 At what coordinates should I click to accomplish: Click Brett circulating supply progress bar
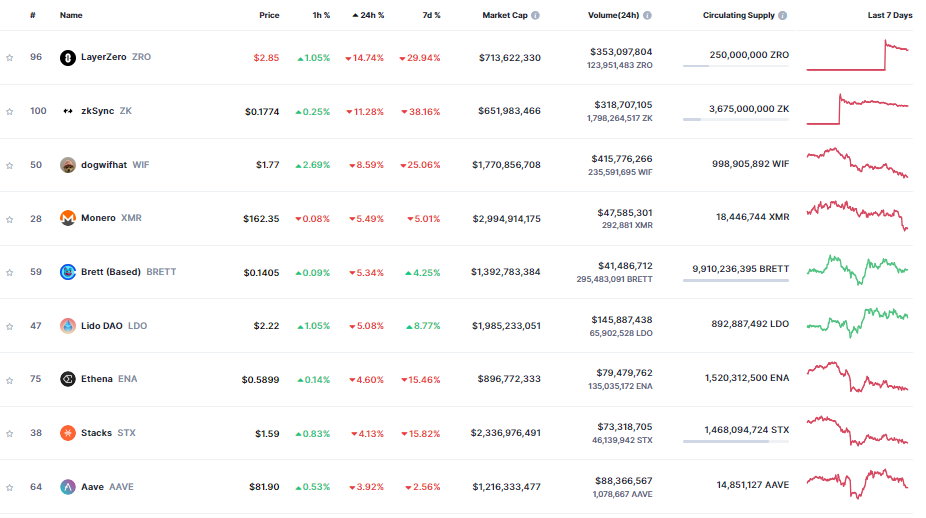click(x=735, y=281)
